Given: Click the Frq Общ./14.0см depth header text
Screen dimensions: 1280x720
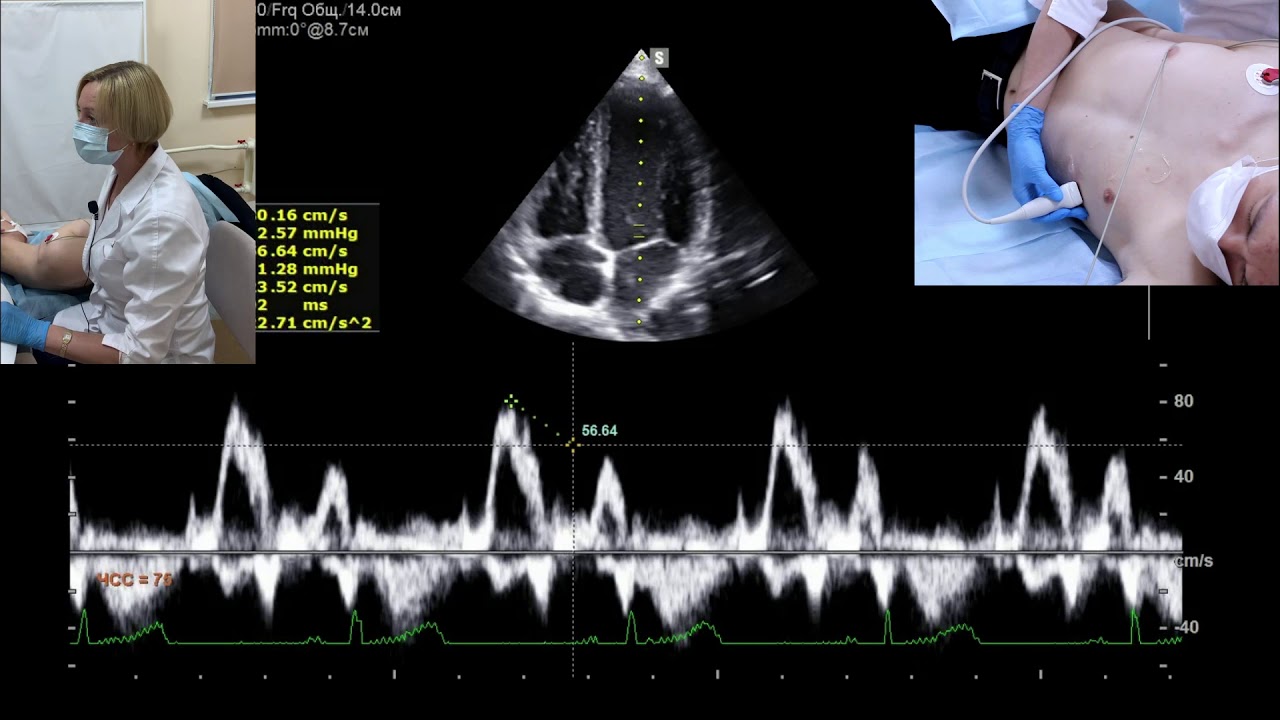Looking at the screenshot, I should [329, 10].
